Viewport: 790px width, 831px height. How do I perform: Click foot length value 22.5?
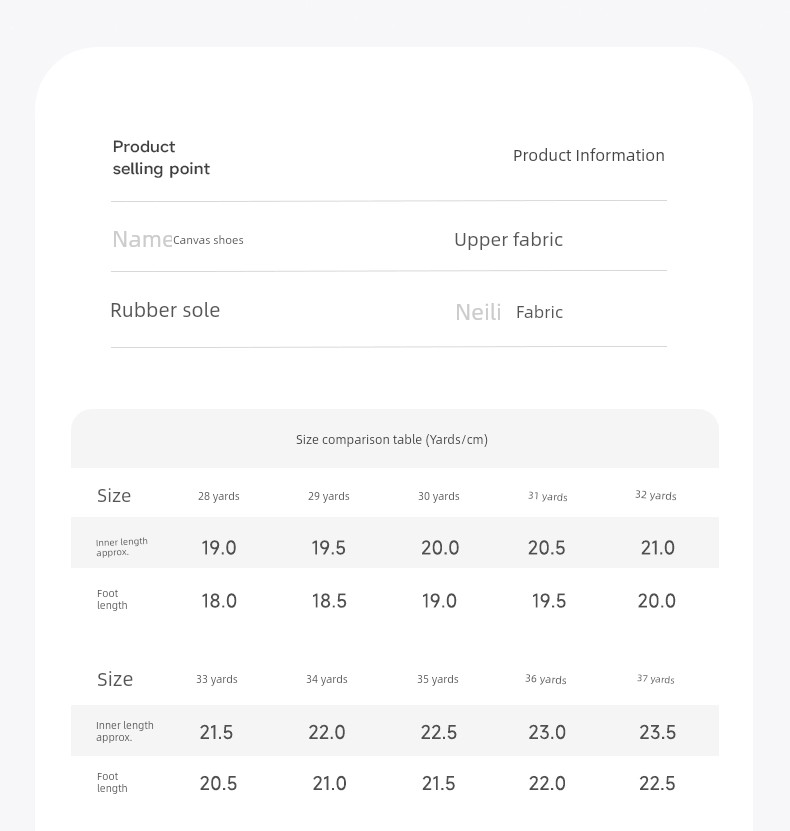click(657, 783)
